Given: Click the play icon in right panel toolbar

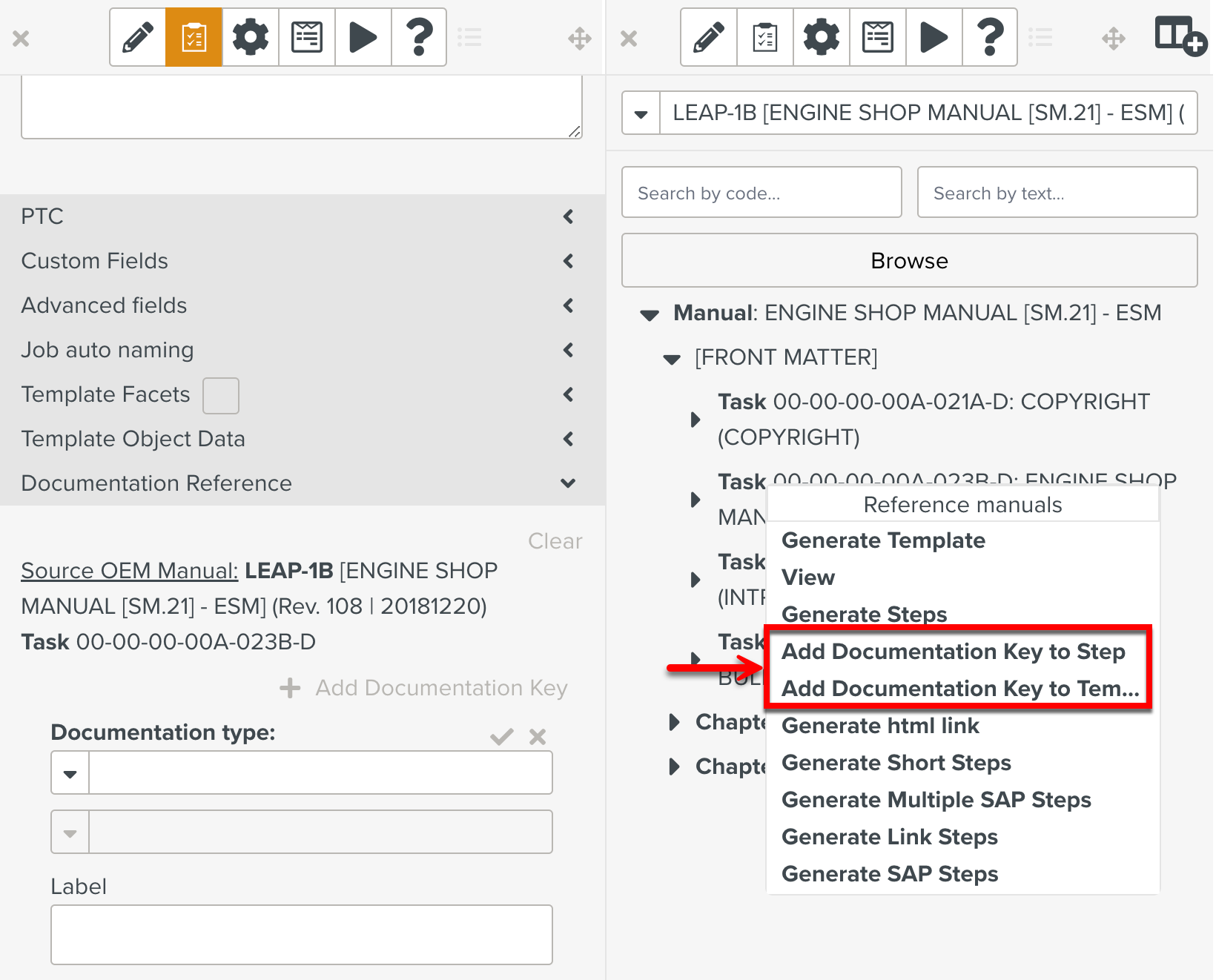Looking at the screenshot, I should point(934,37).
